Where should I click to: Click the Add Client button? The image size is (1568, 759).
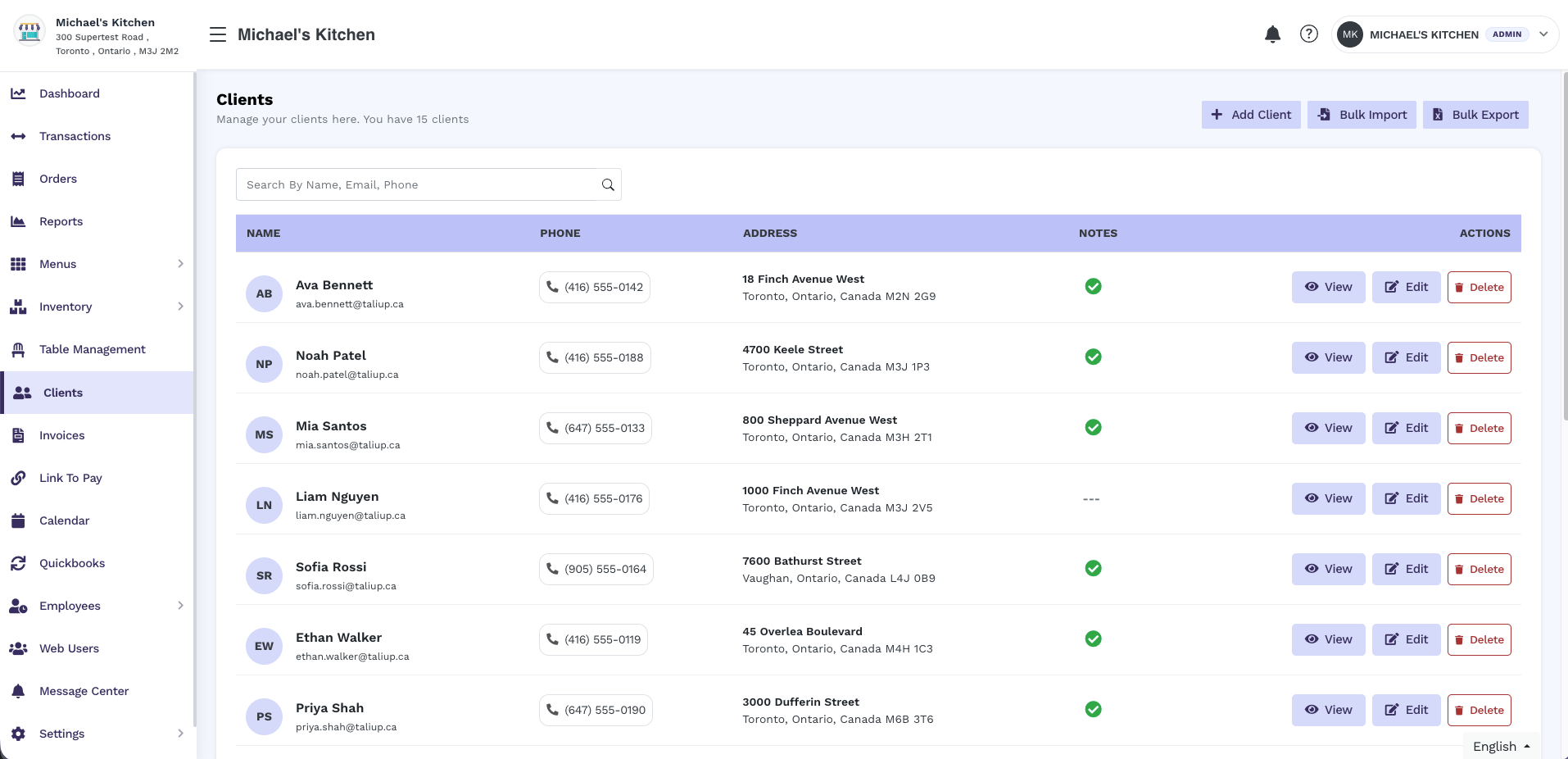(x=1251, y=115)
